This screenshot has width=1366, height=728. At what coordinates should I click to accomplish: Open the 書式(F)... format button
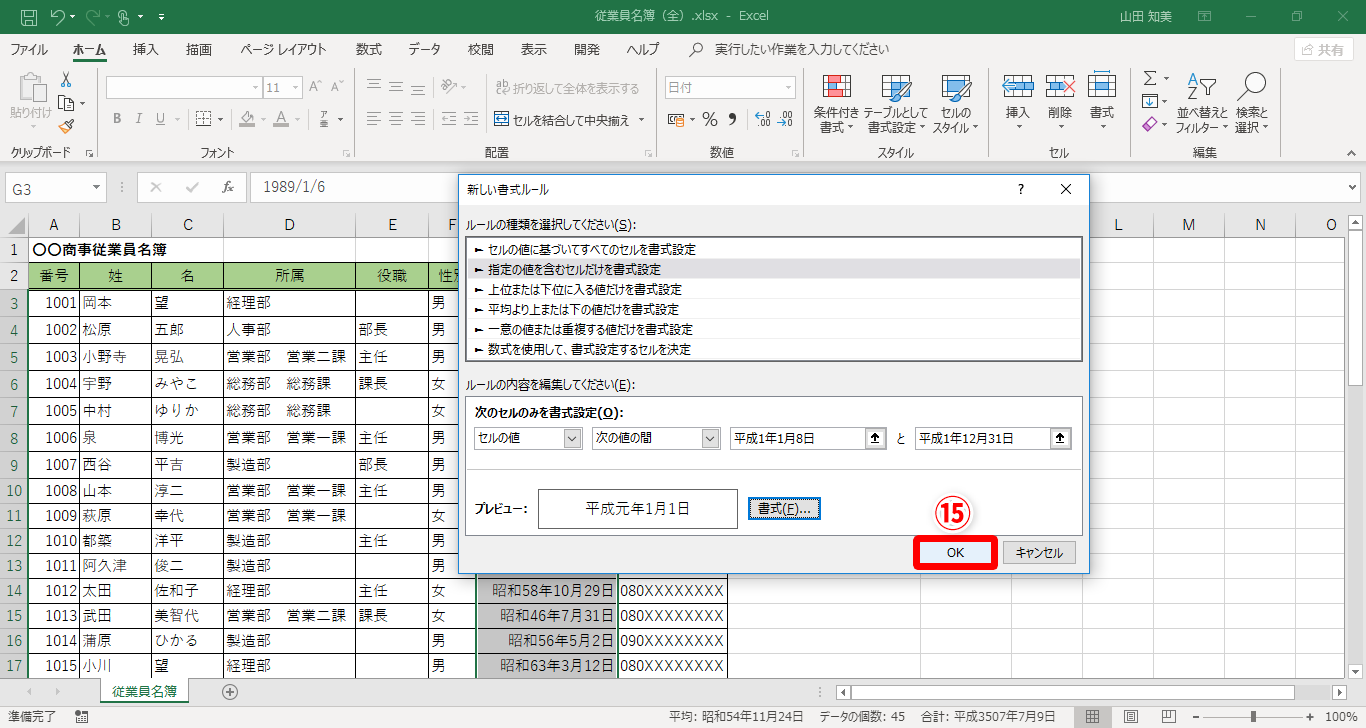pos(785,509)
